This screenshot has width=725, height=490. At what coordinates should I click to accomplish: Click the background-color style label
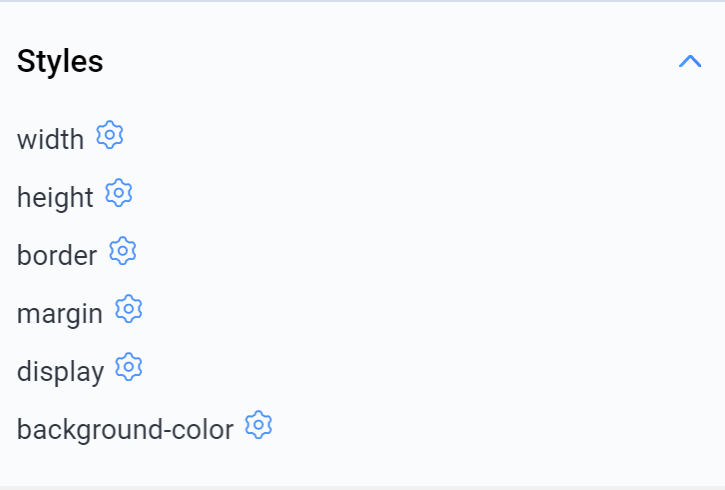(x=125, y=430)
